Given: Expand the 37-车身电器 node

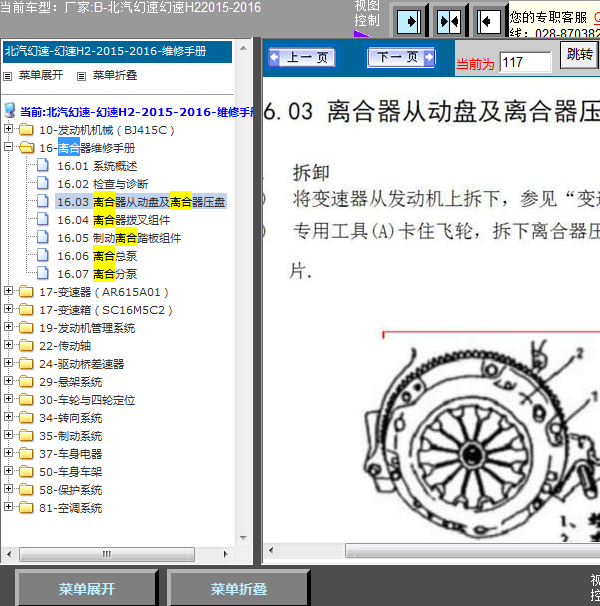Looking at the screenshot, I should [9, 453].
